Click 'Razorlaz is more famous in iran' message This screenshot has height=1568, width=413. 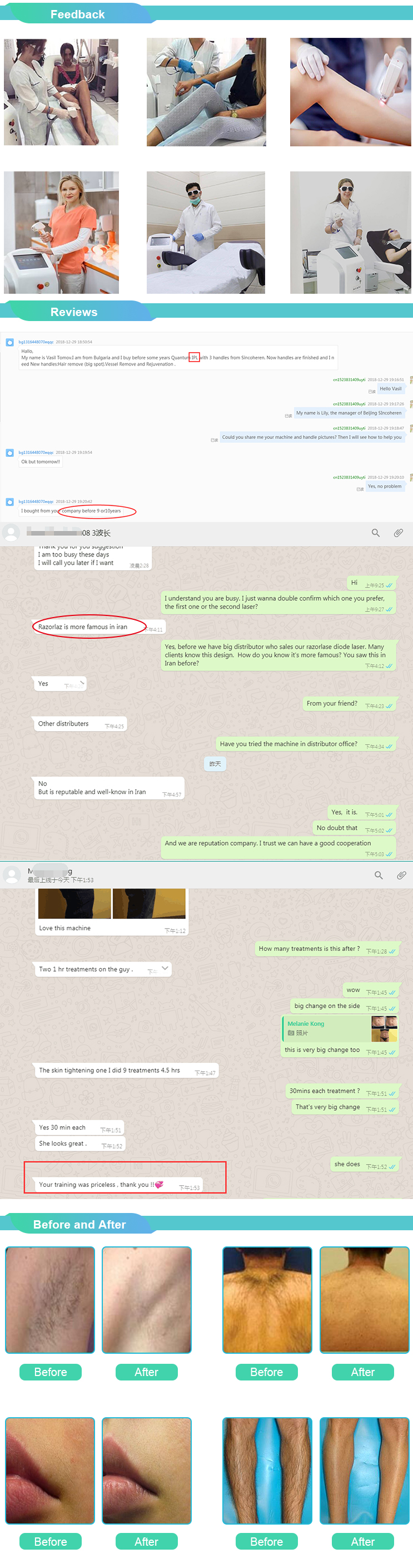[83, 627]
